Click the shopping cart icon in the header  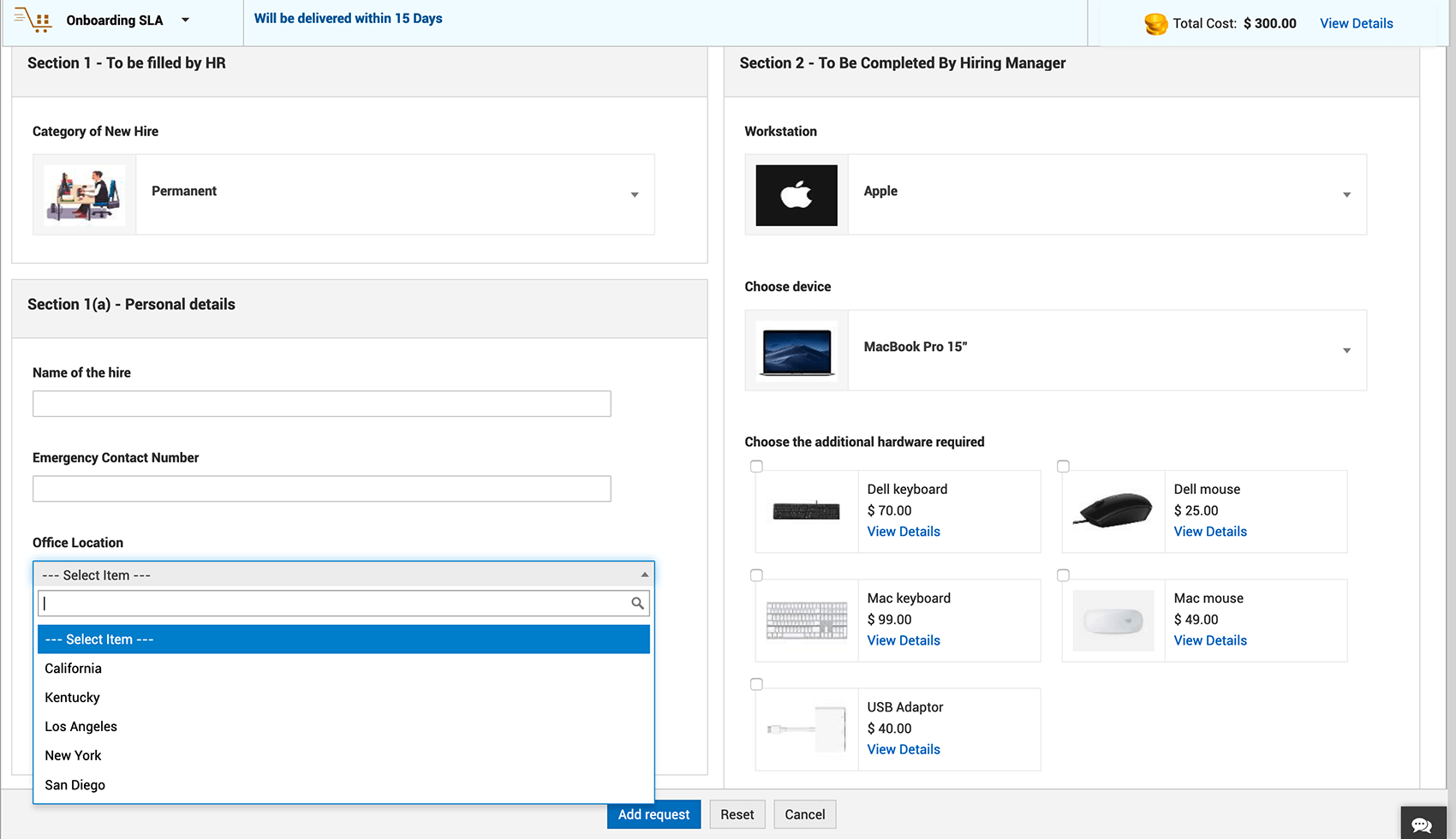coord(34,20)
